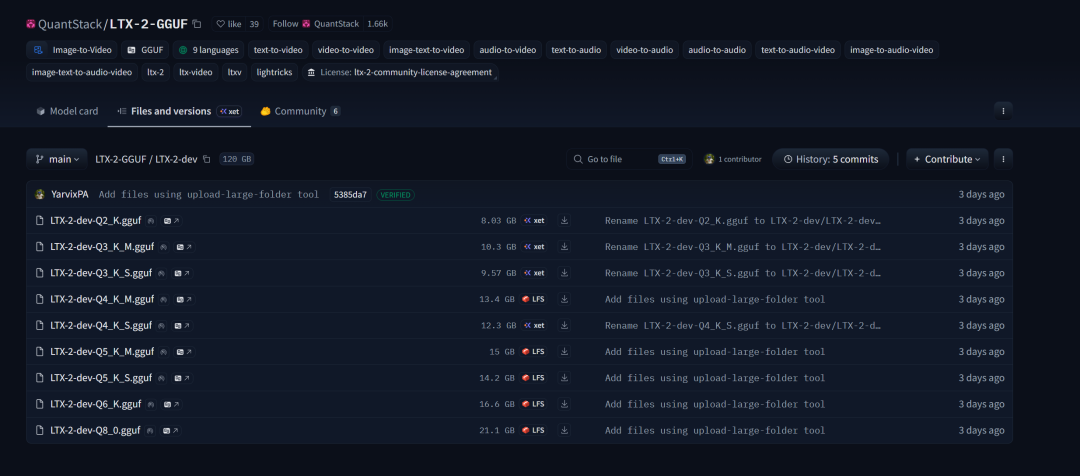Download the LTX-2-dev-Q4_K_S.gguf file
Screen dimensions: 1080x476
click(564, 325)
